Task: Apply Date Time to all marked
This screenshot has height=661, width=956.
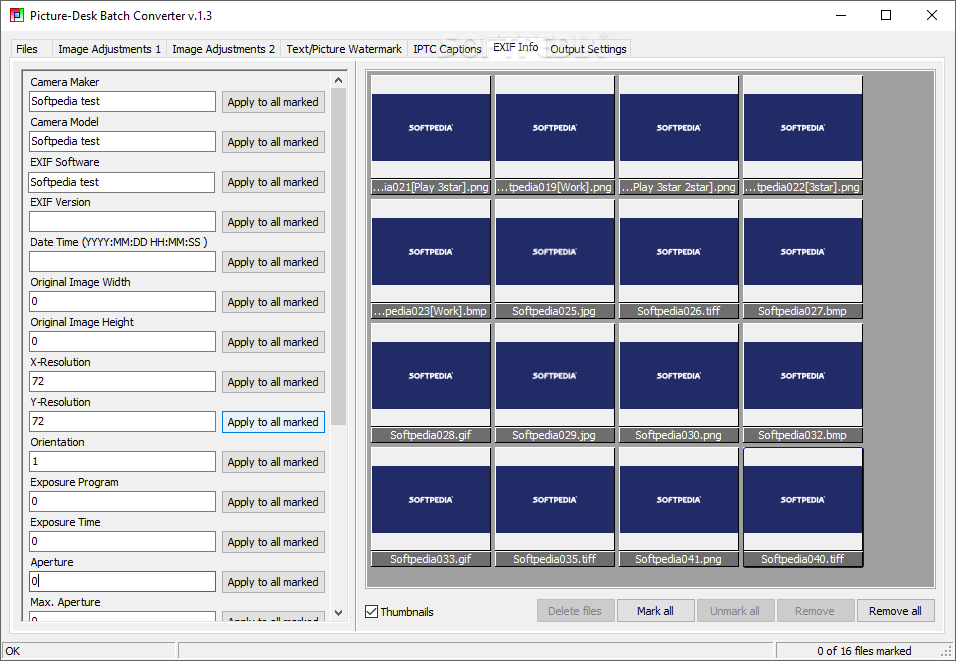Action: tap(273, 262)
